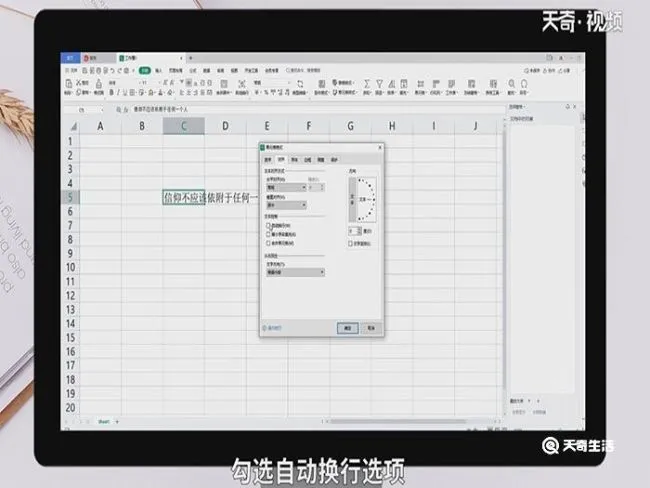Close the cell format dialog
The image size is (650, 488).
pos(380,148)
